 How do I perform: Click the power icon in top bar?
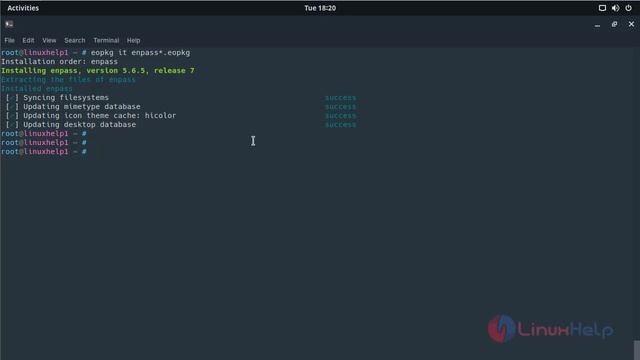[628, 8]
